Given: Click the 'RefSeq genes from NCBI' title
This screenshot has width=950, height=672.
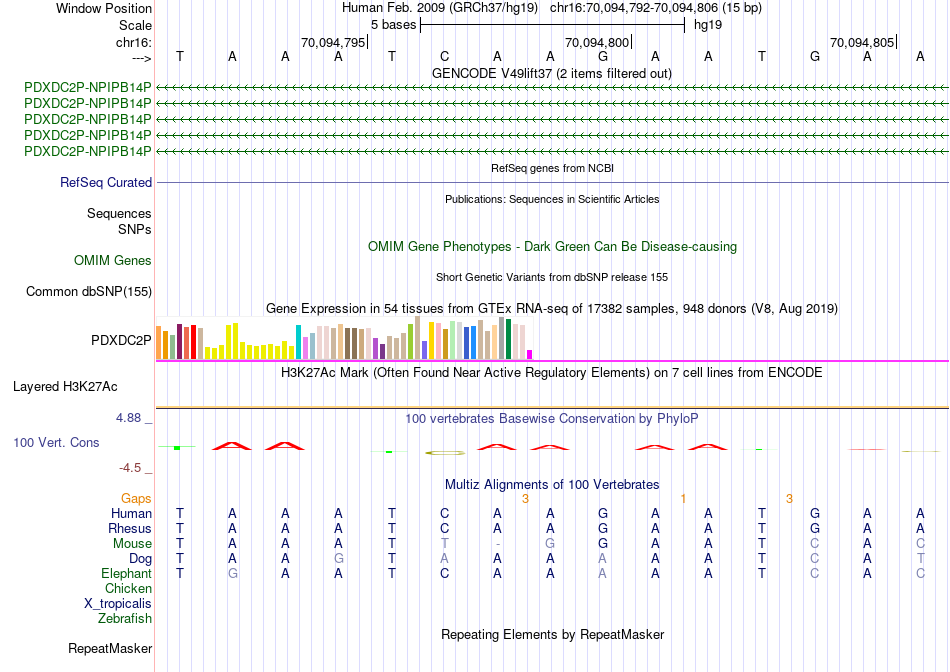Looking at the screenshot, I should (x=553, y=168).
